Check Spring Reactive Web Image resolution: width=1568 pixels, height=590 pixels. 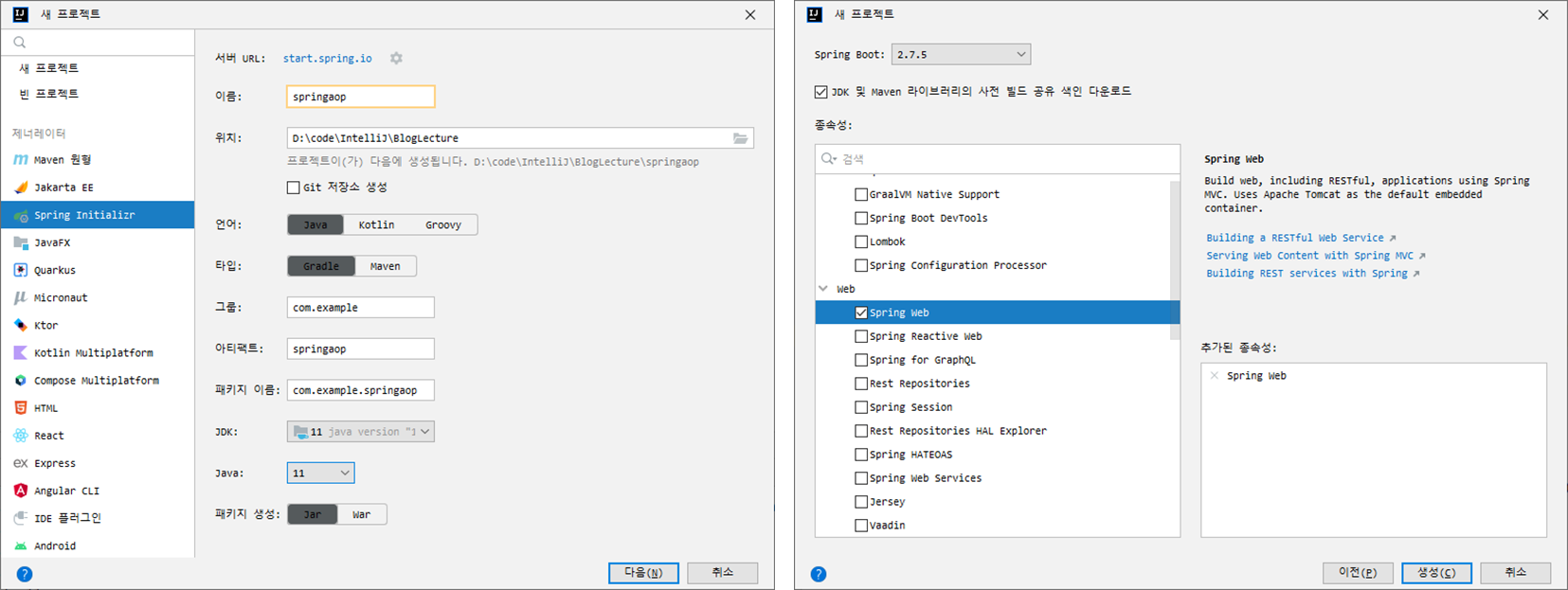861,336
